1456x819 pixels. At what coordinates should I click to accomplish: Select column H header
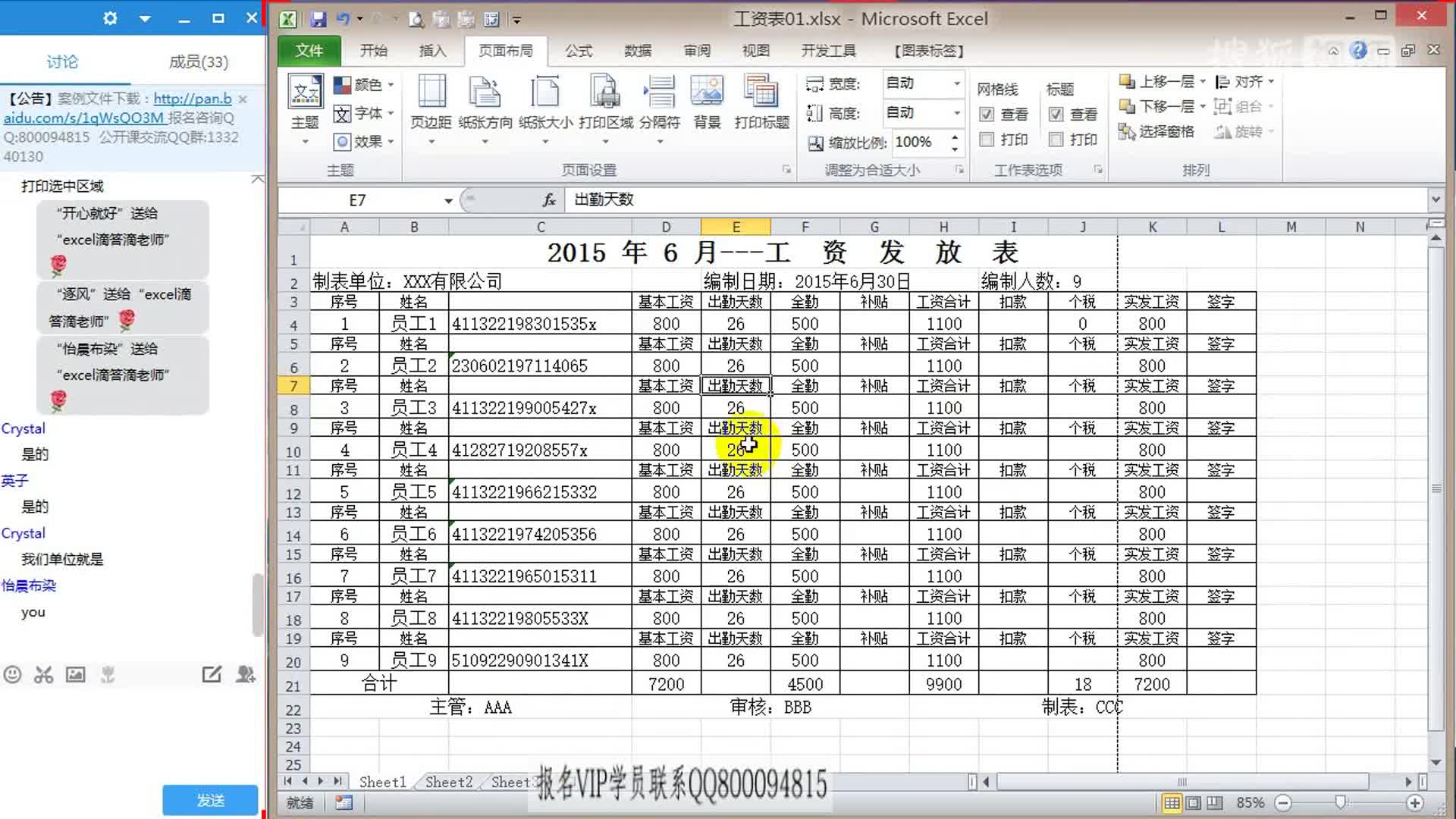(x=943, y=227)
